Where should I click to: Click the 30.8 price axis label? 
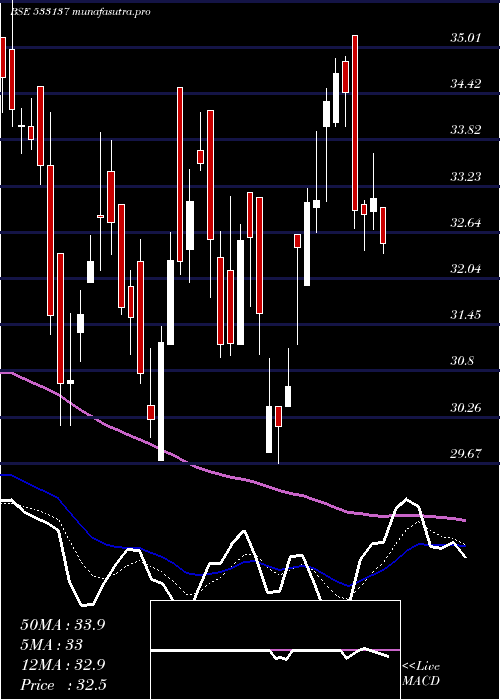click(x=462, y=361)
